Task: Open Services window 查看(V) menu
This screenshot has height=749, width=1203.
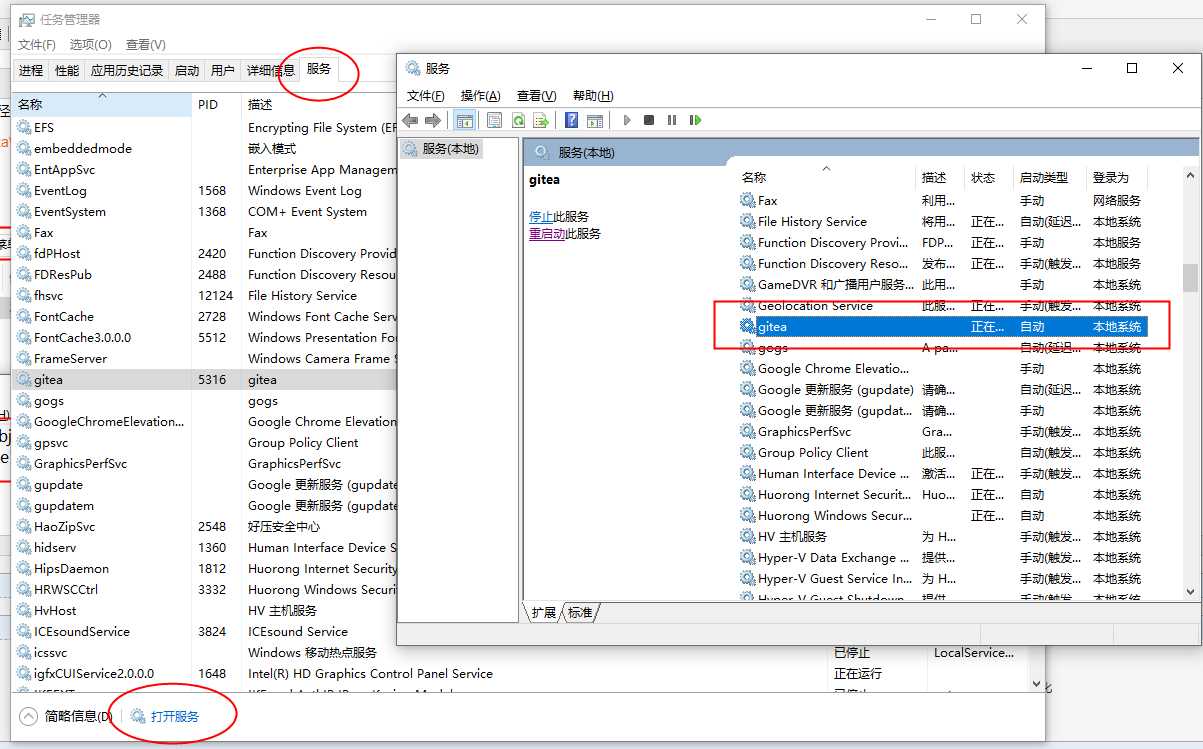Action: pyautogui.click(x=537, y=96)
